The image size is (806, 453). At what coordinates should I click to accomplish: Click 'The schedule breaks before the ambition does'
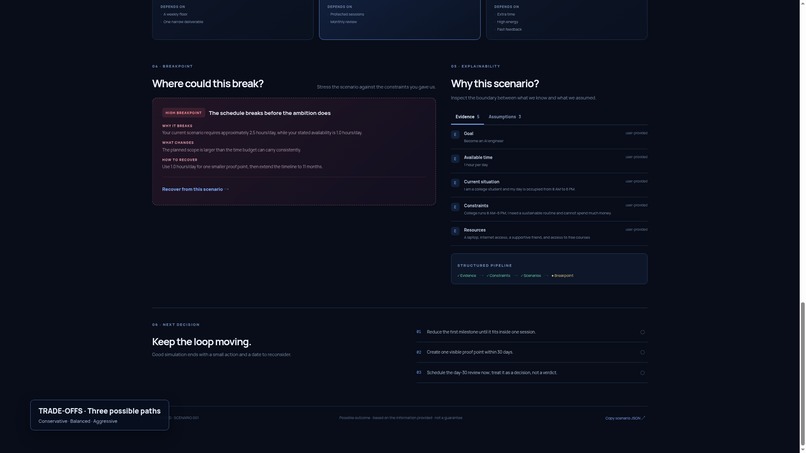point(269,113)
